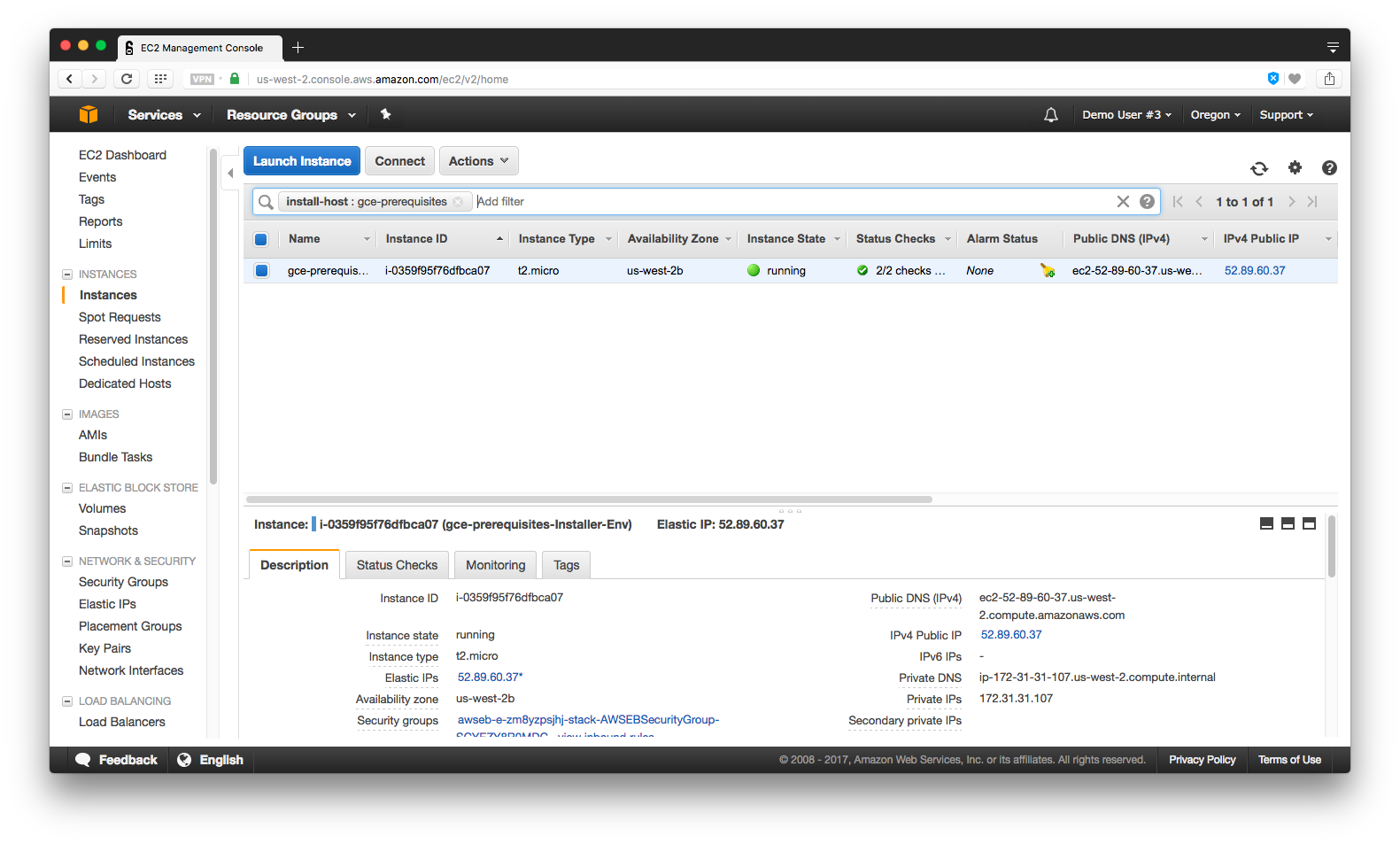Click the Launch Instance button
Viewport: 1400px width, 844px height.
coord(302,161)
